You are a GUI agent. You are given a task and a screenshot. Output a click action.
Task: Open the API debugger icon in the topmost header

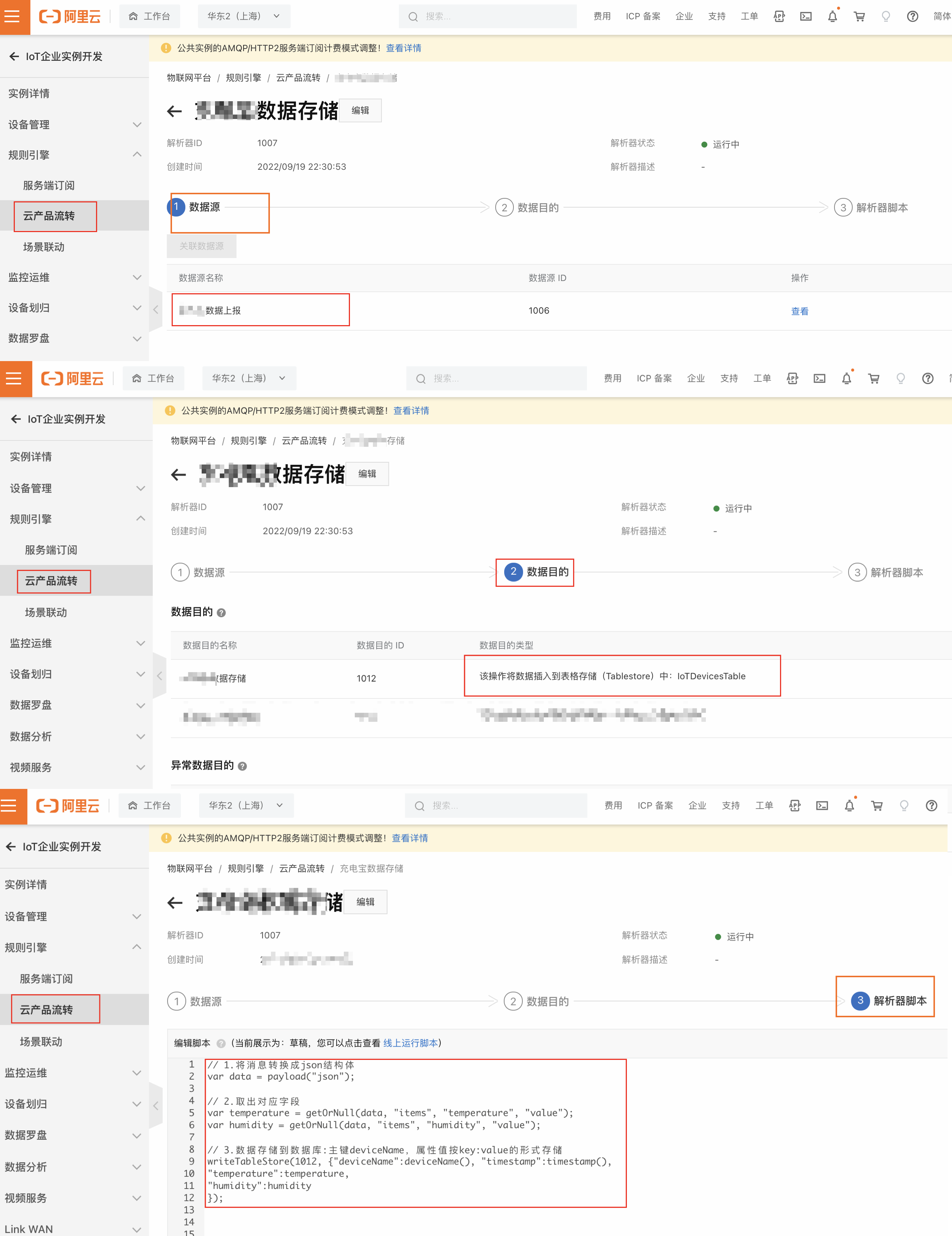(x=779, y=16)
